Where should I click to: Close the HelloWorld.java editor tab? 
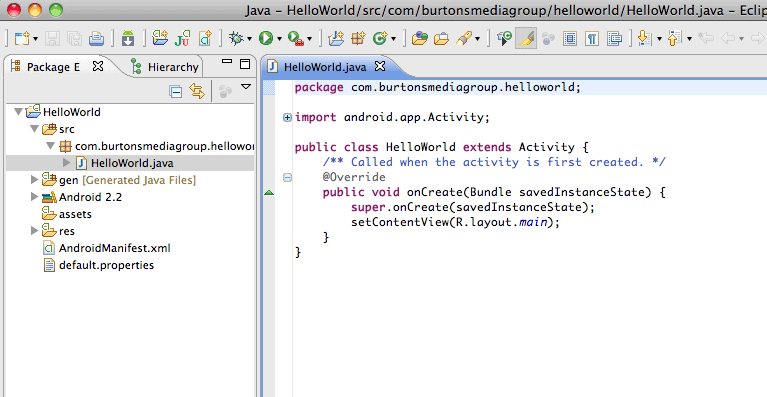(x=380, y=66)
